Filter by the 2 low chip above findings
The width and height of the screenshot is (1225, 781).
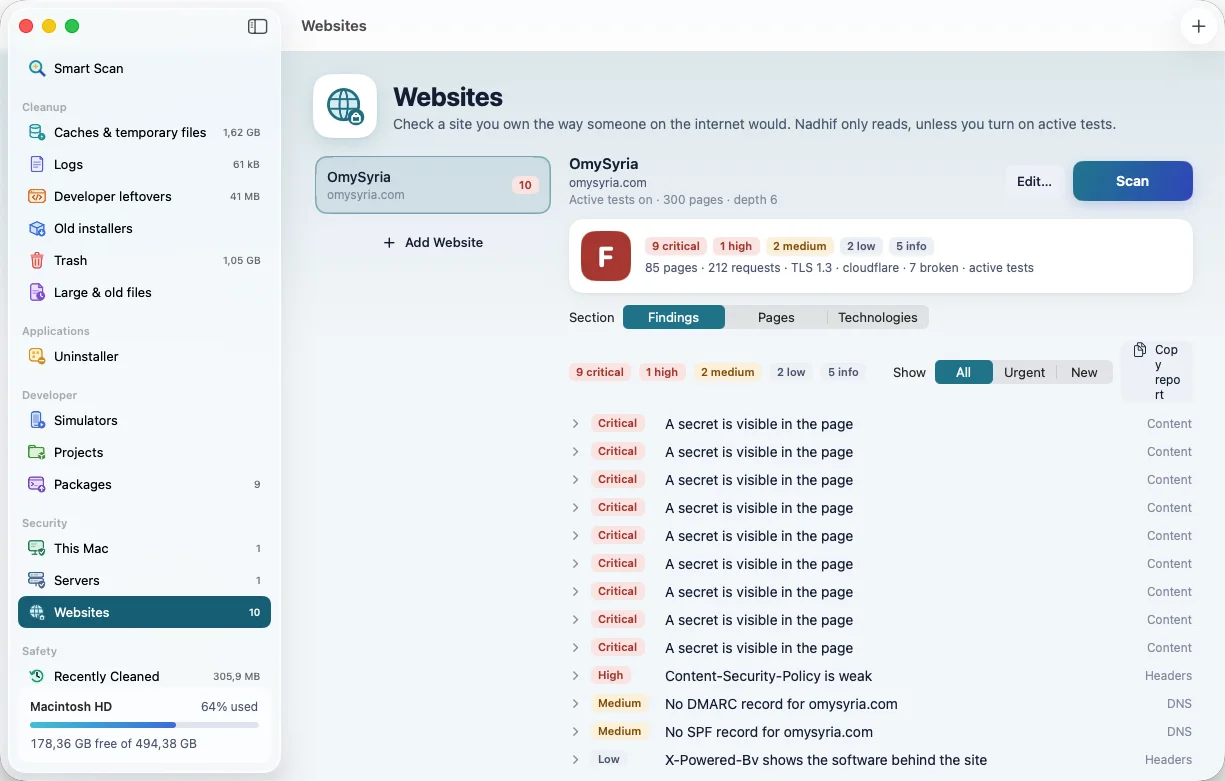click(x=791, y=372)
